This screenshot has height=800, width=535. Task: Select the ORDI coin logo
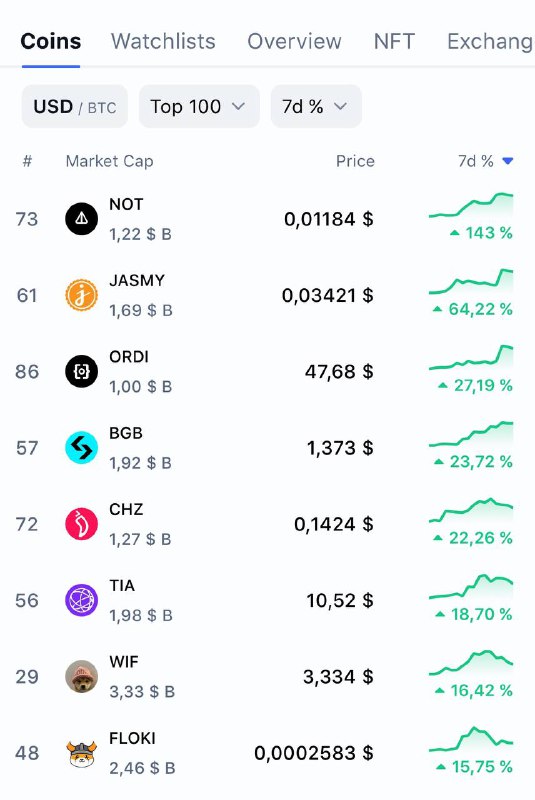tap(82, 371)
